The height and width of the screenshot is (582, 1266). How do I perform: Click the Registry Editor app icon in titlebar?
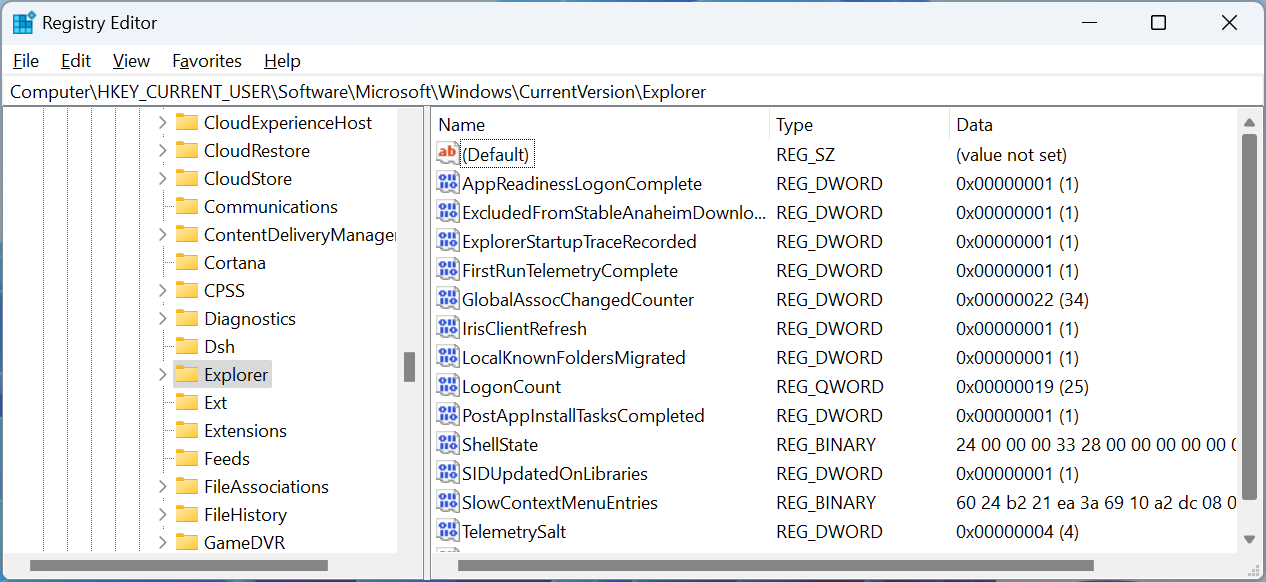22,21
